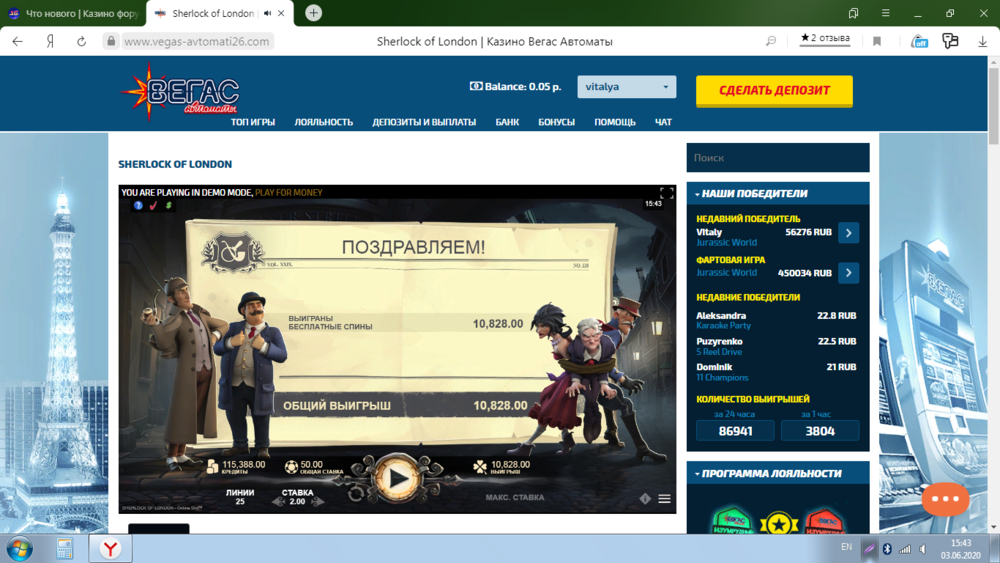
Task: Click the Play For Money link
Action: (x=289, y=193)
